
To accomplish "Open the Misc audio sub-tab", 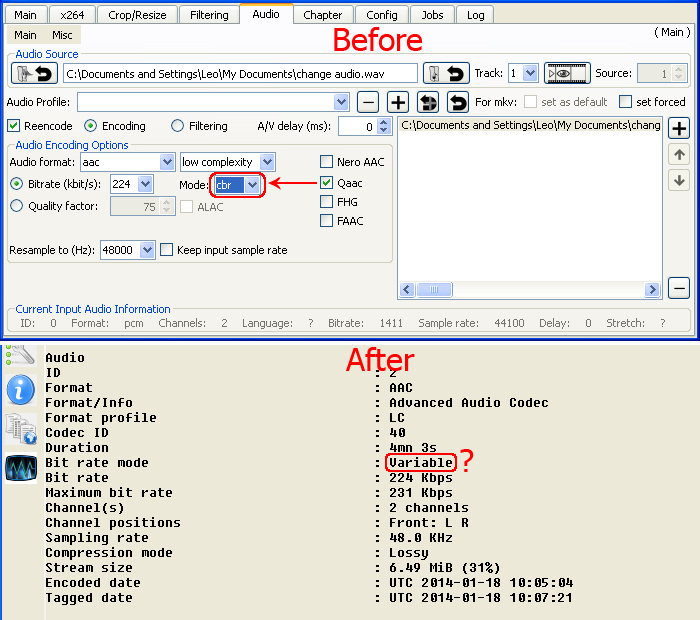I will 62,35.
